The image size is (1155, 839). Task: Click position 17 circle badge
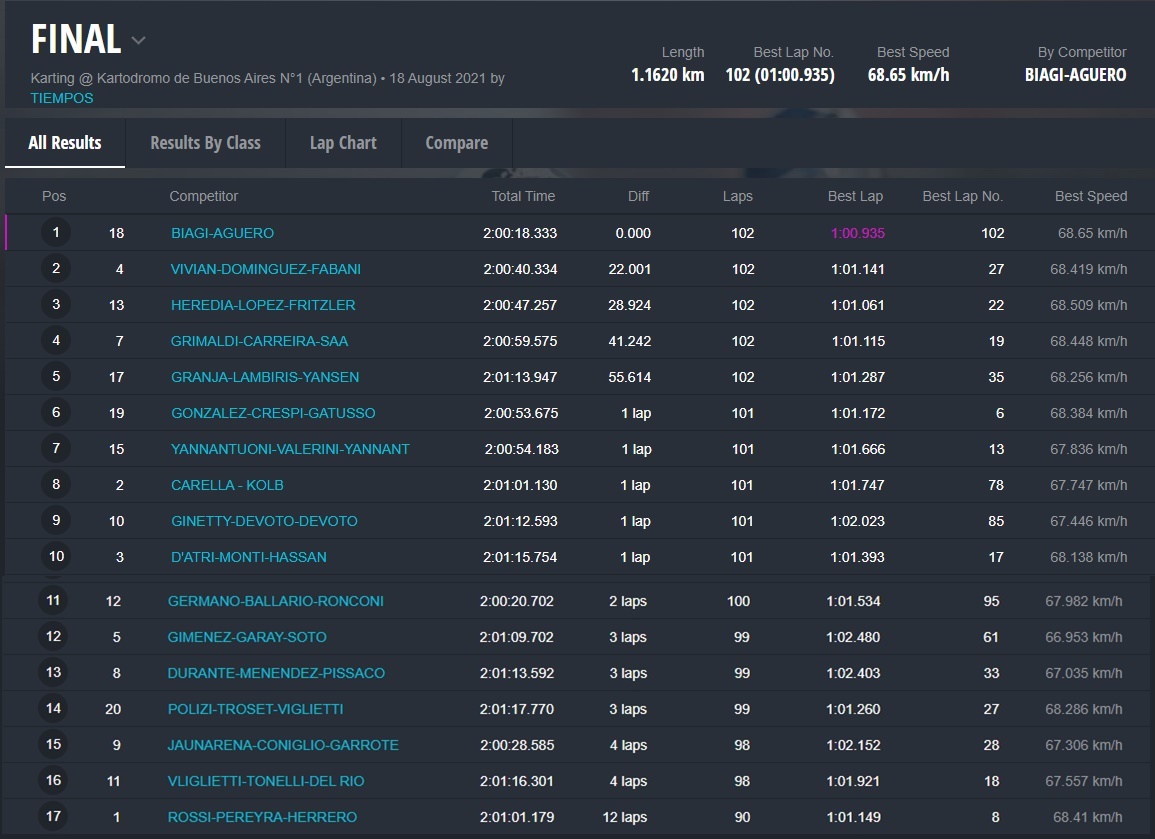coord(53,817)
